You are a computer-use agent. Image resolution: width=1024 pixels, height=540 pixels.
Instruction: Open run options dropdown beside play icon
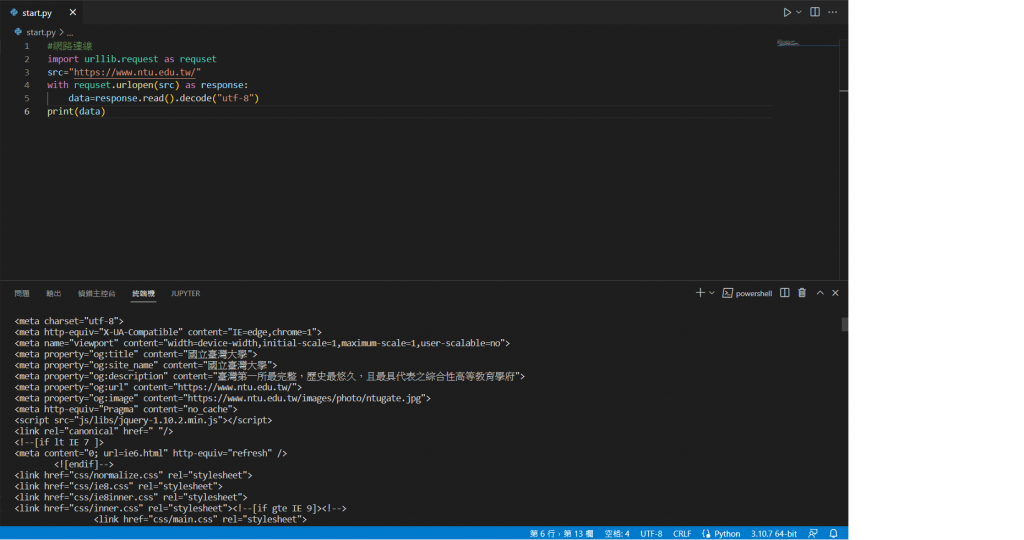point(799,12)
